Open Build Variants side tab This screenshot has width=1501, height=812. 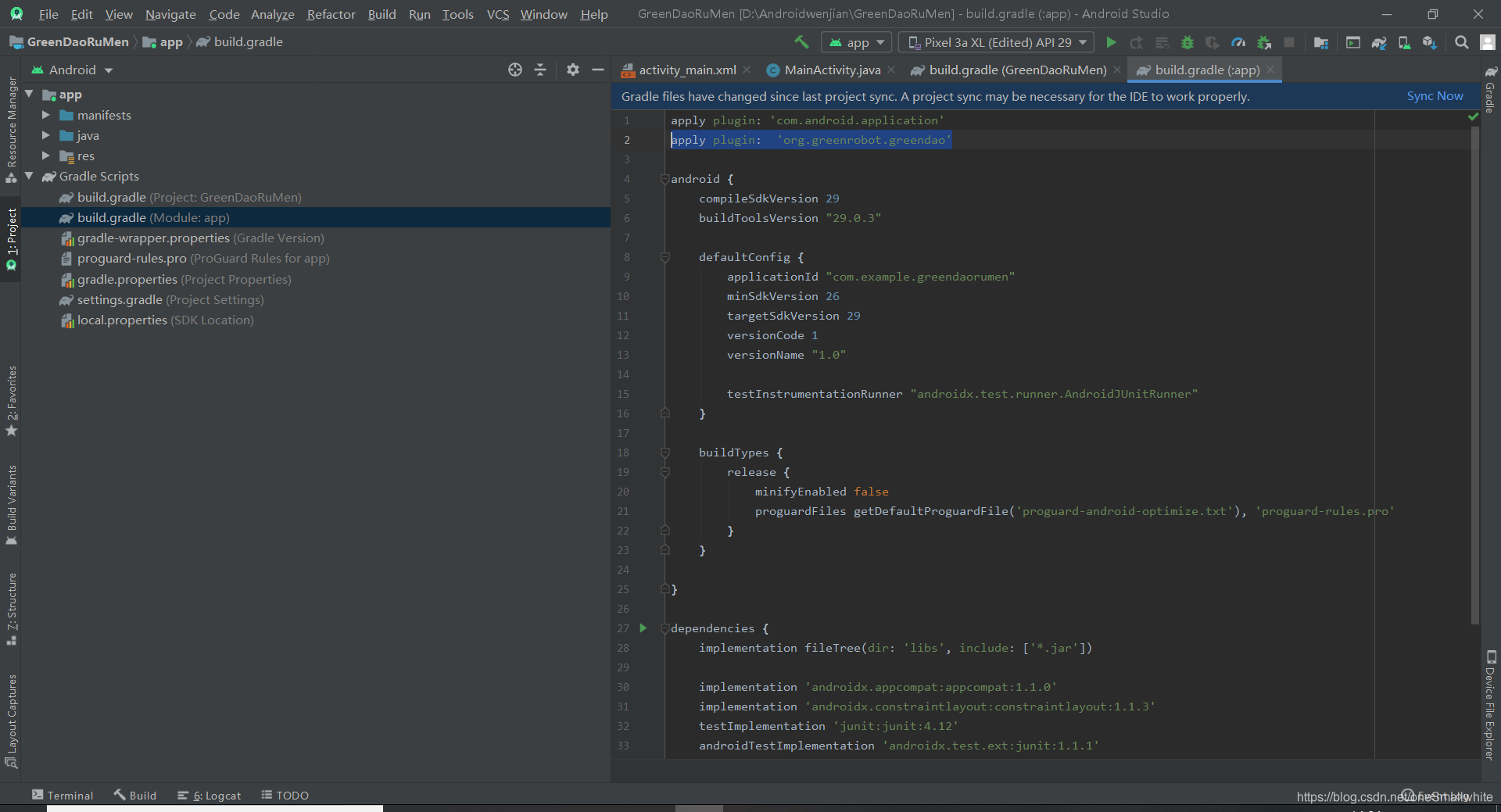tap(11, 505)
